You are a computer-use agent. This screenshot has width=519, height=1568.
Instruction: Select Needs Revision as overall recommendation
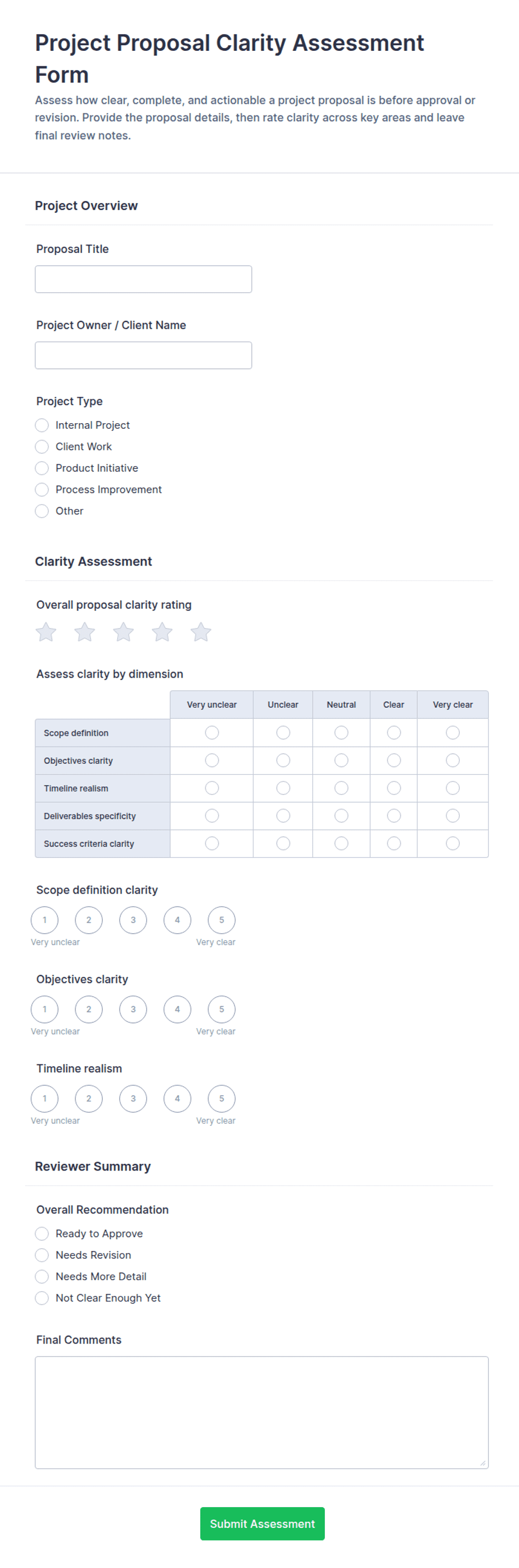click(42, 1255)
